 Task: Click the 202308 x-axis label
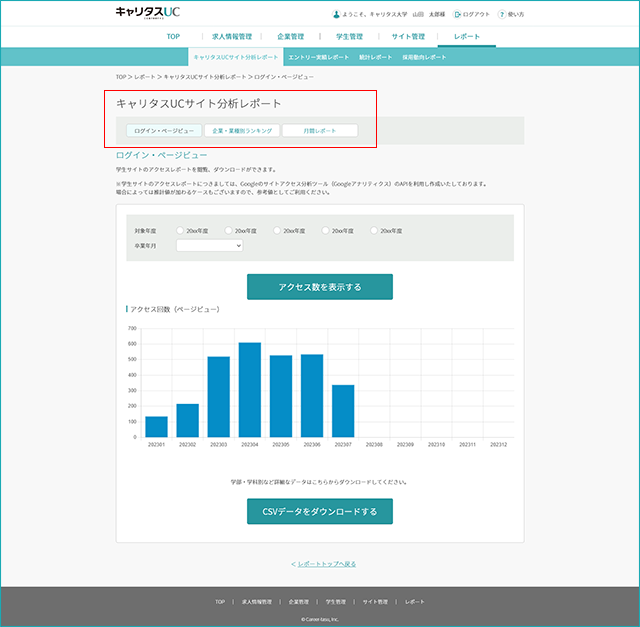click(x=374, y=445)
